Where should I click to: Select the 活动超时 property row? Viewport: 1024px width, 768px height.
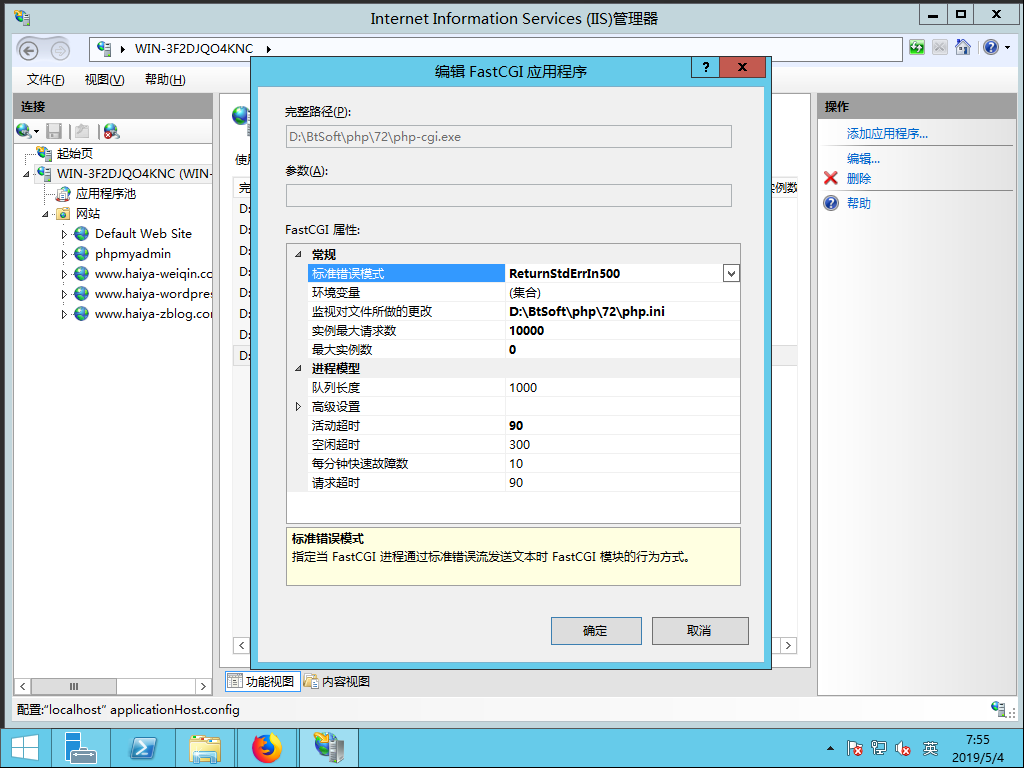coord(524,425)
